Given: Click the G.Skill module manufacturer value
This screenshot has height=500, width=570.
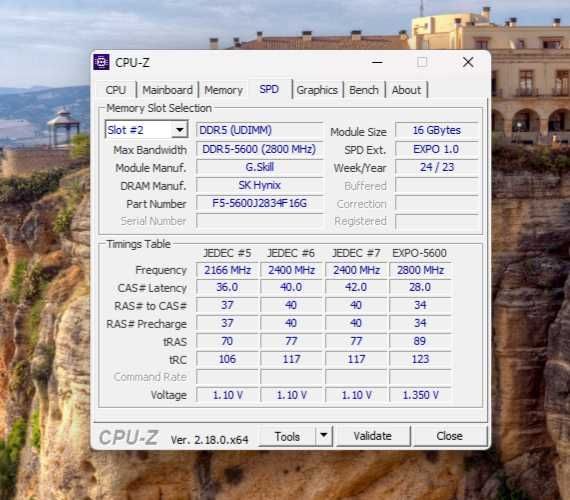Looking at the screenshot, I should click(259, 167).
